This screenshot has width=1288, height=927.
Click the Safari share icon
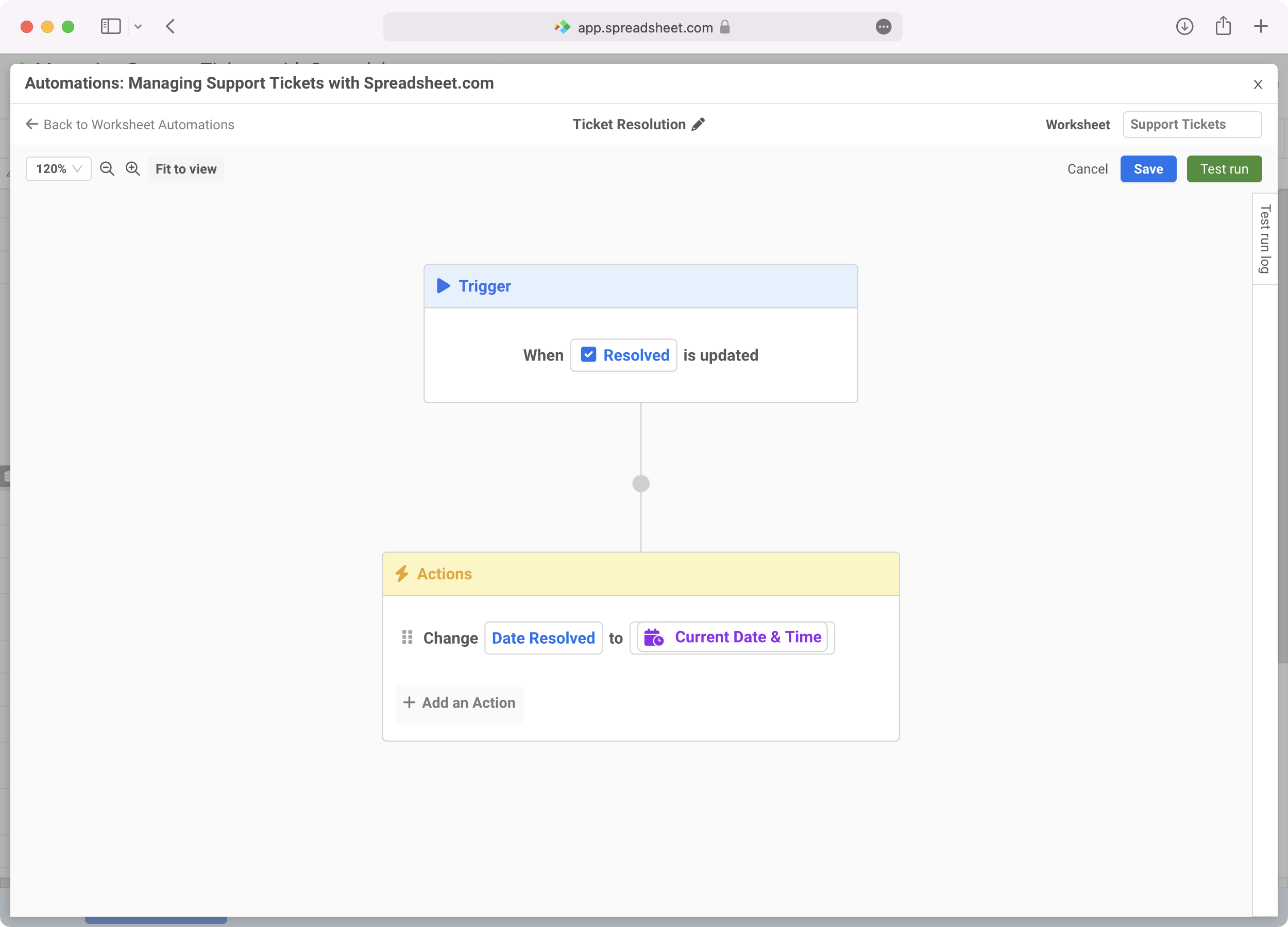1223,27
